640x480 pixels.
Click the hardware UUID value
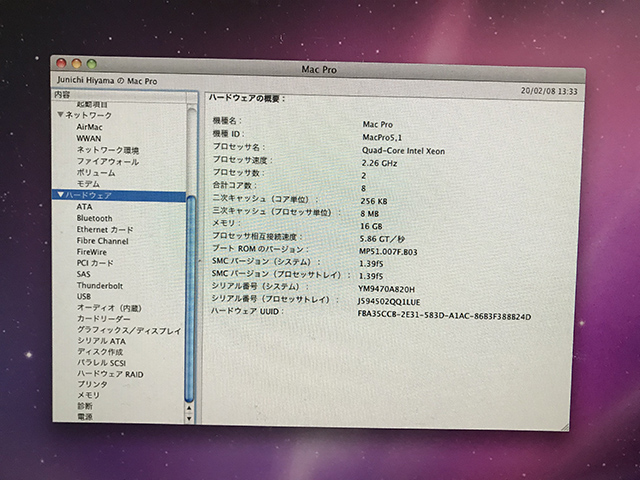click(x=444, y=316)
